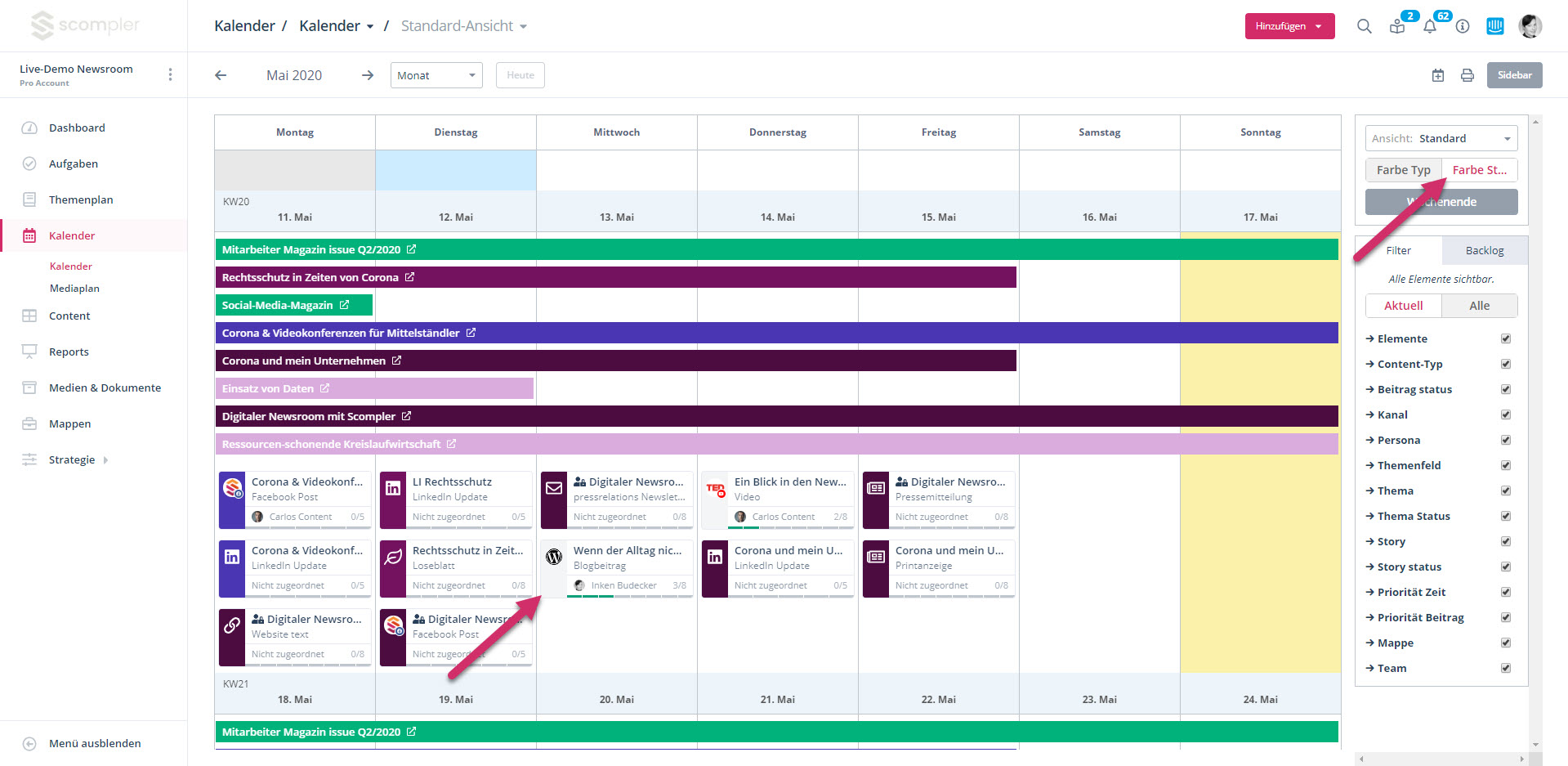Click the print calendar icon
Screen dimensions: 1568x766
[x=1467, y=75]
